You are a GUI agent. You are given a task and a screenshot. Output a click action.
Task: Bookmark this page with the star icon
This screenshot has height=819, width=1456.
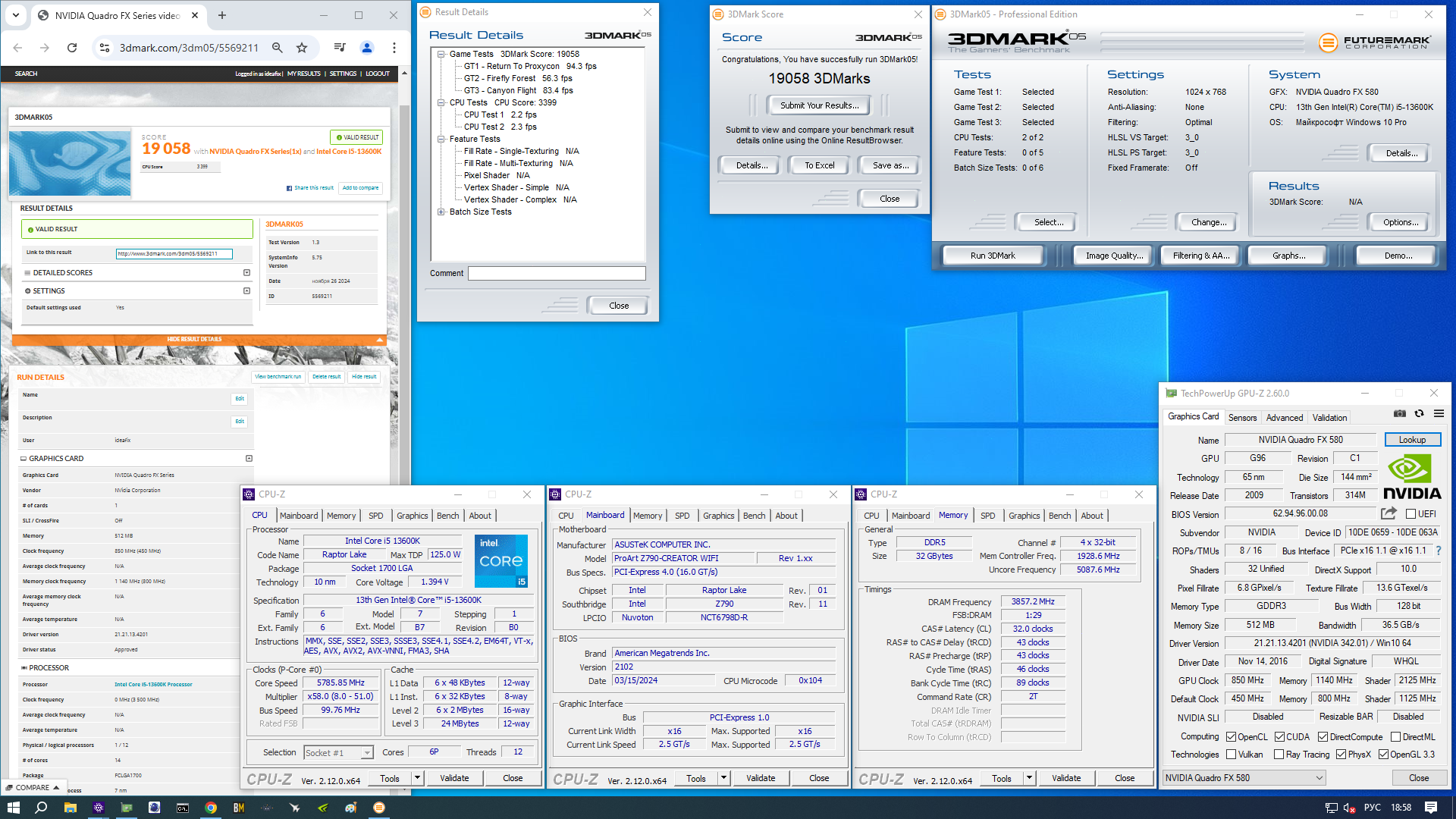[x=302, y=48]
